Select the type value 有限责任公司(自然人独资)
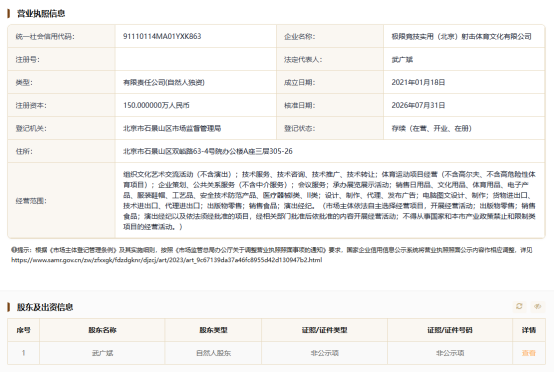Viewport: 554px width, 372px height. pyautogui.click(x=164, y=82)
